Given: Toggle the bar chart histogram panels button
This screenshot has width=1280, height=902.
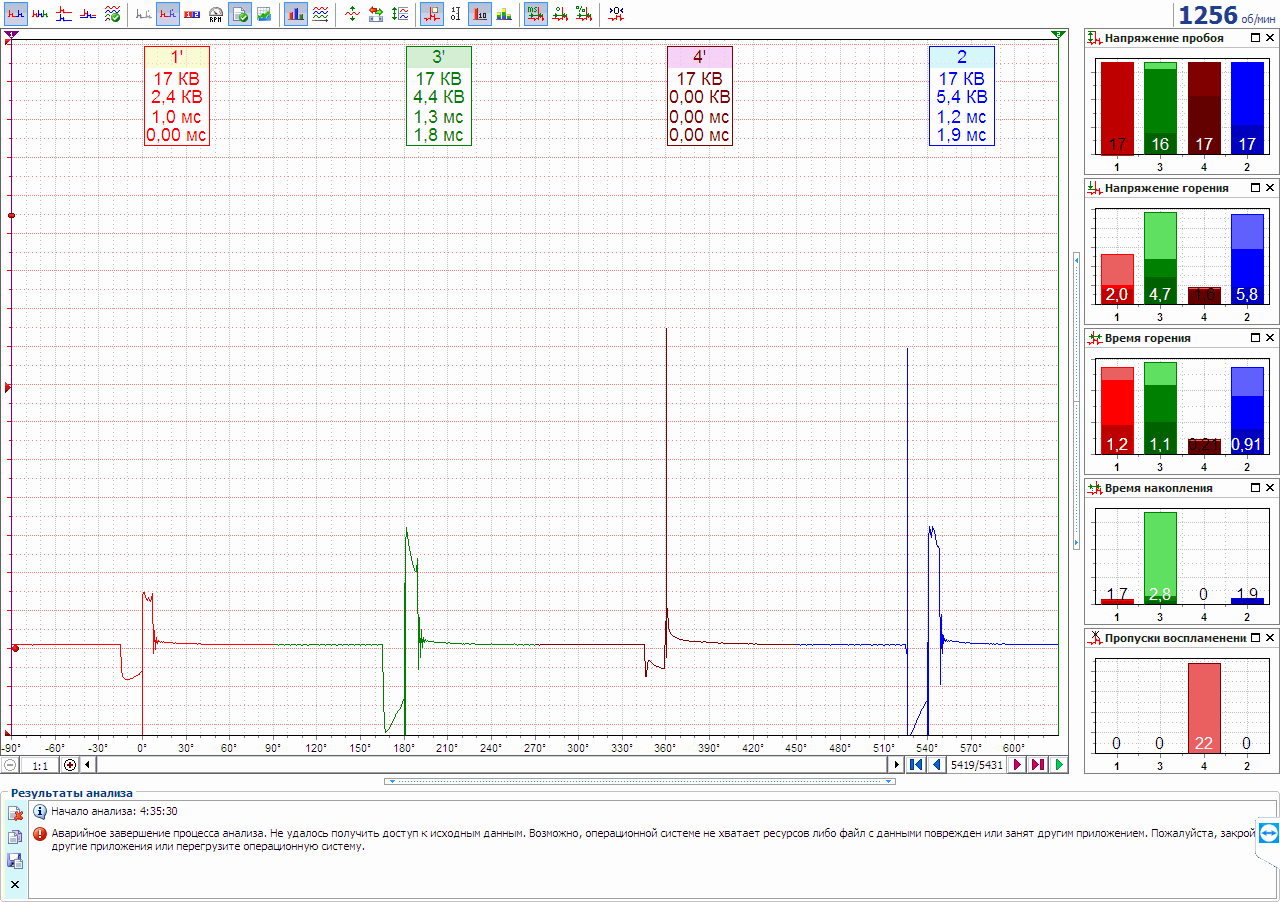Looking at the screenshot, I should pos(296,14).
